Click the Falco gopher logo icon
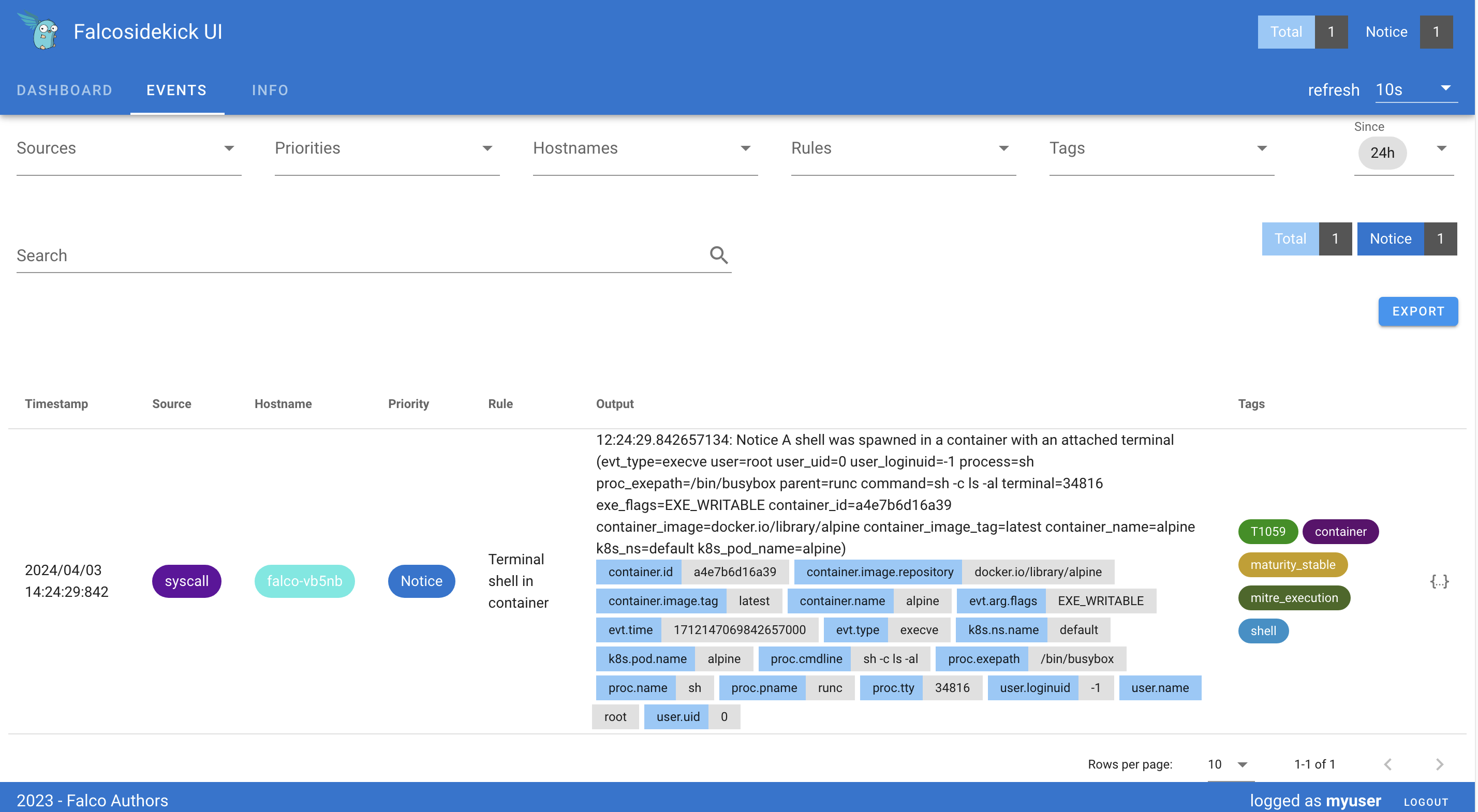The image size is (1478, 812). [39, 31]
